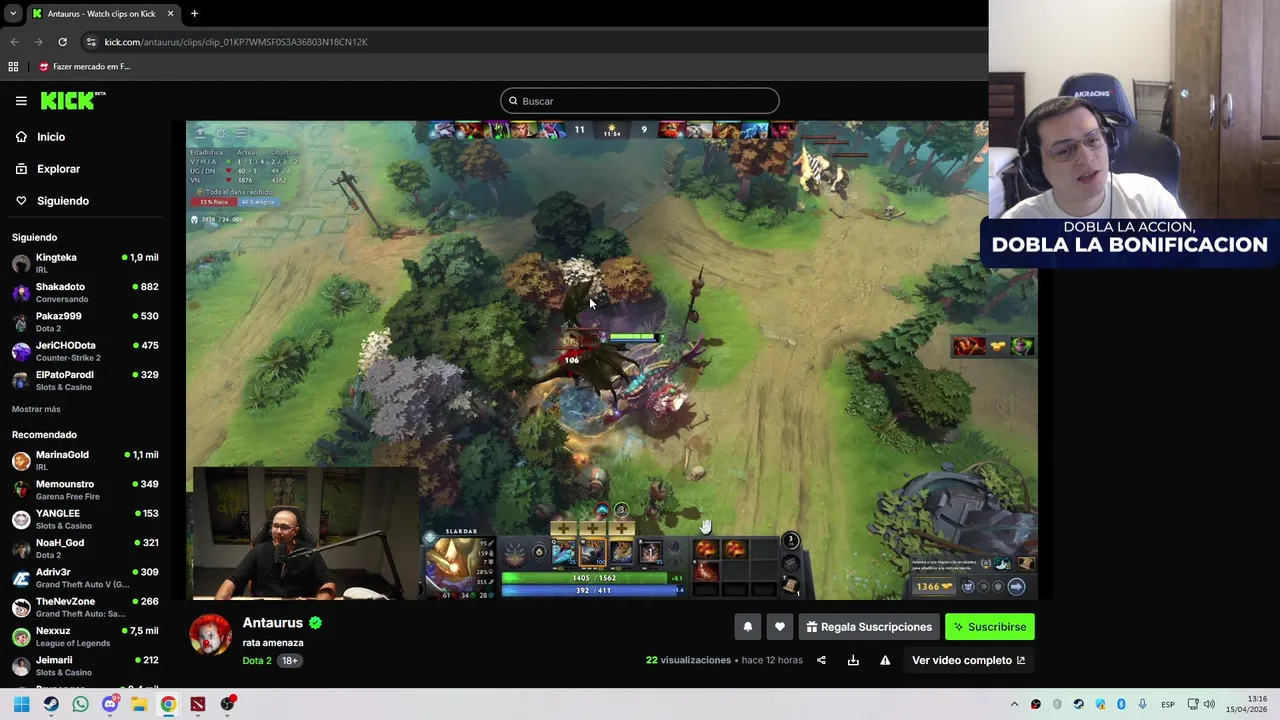
Task: Open the Windows Start menu
Action: [21, 704]
